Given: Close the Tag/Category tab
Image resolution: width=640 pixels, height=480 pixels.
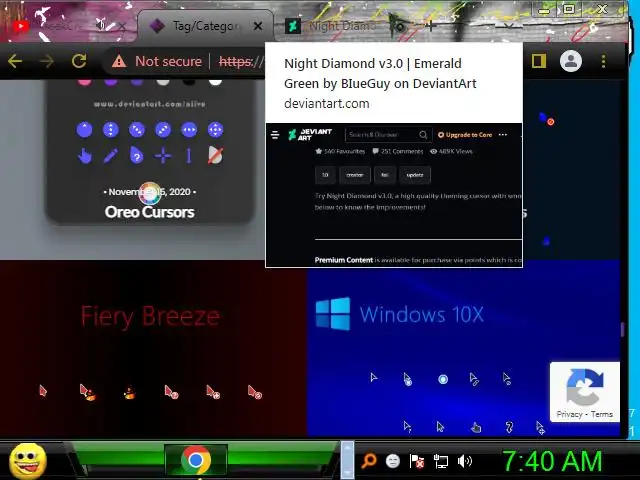Looking at the screenshot, I should pos(258,27).
